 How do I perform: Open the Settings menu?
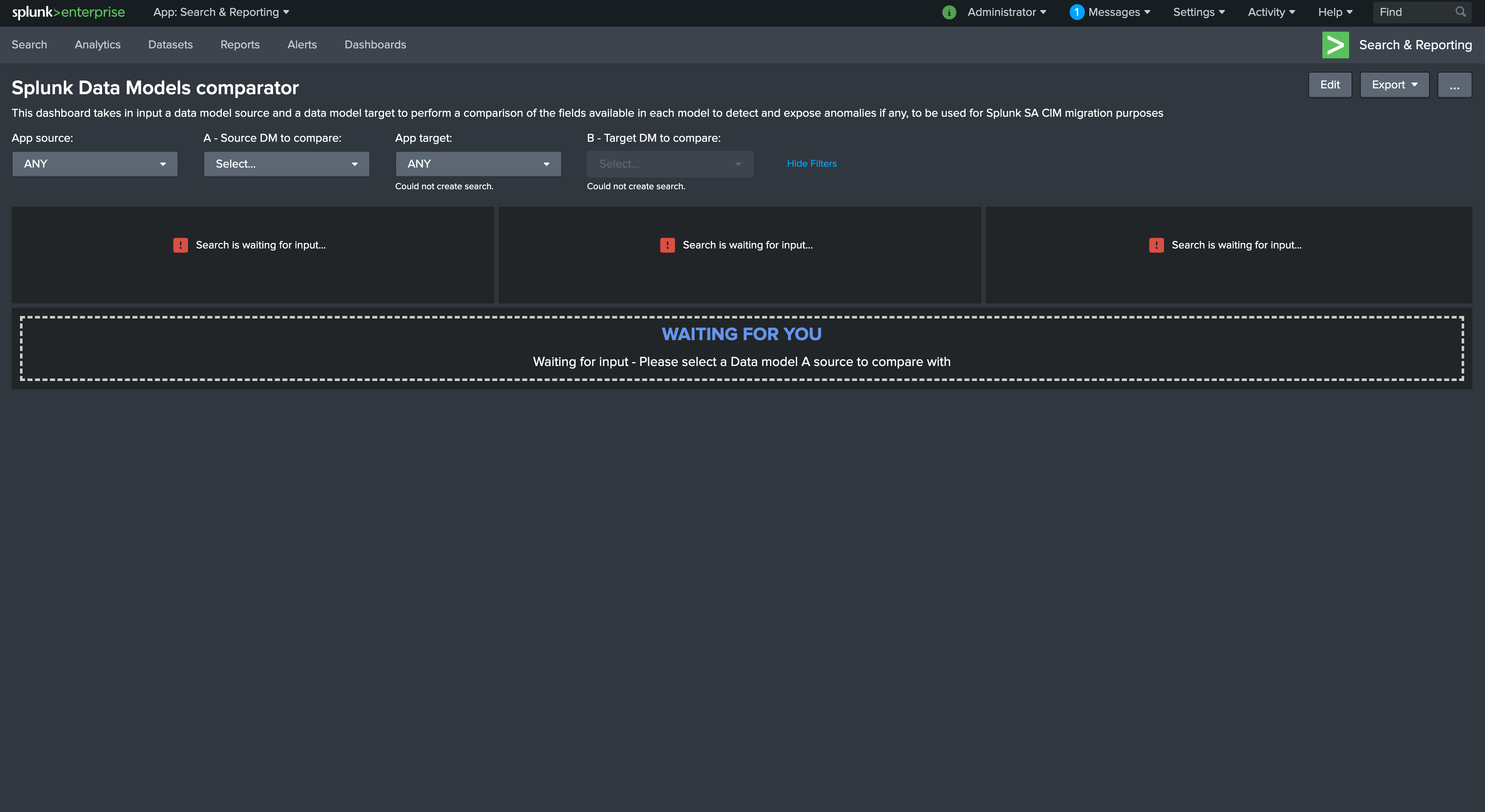1199,12
